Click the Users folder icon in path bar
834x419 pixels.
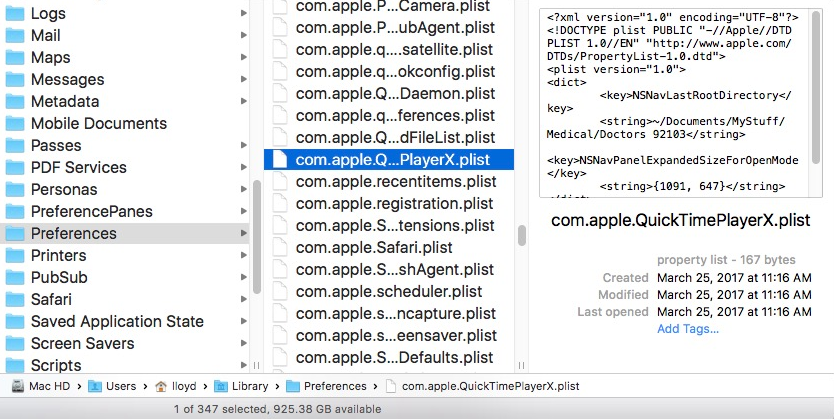(95, 386)
